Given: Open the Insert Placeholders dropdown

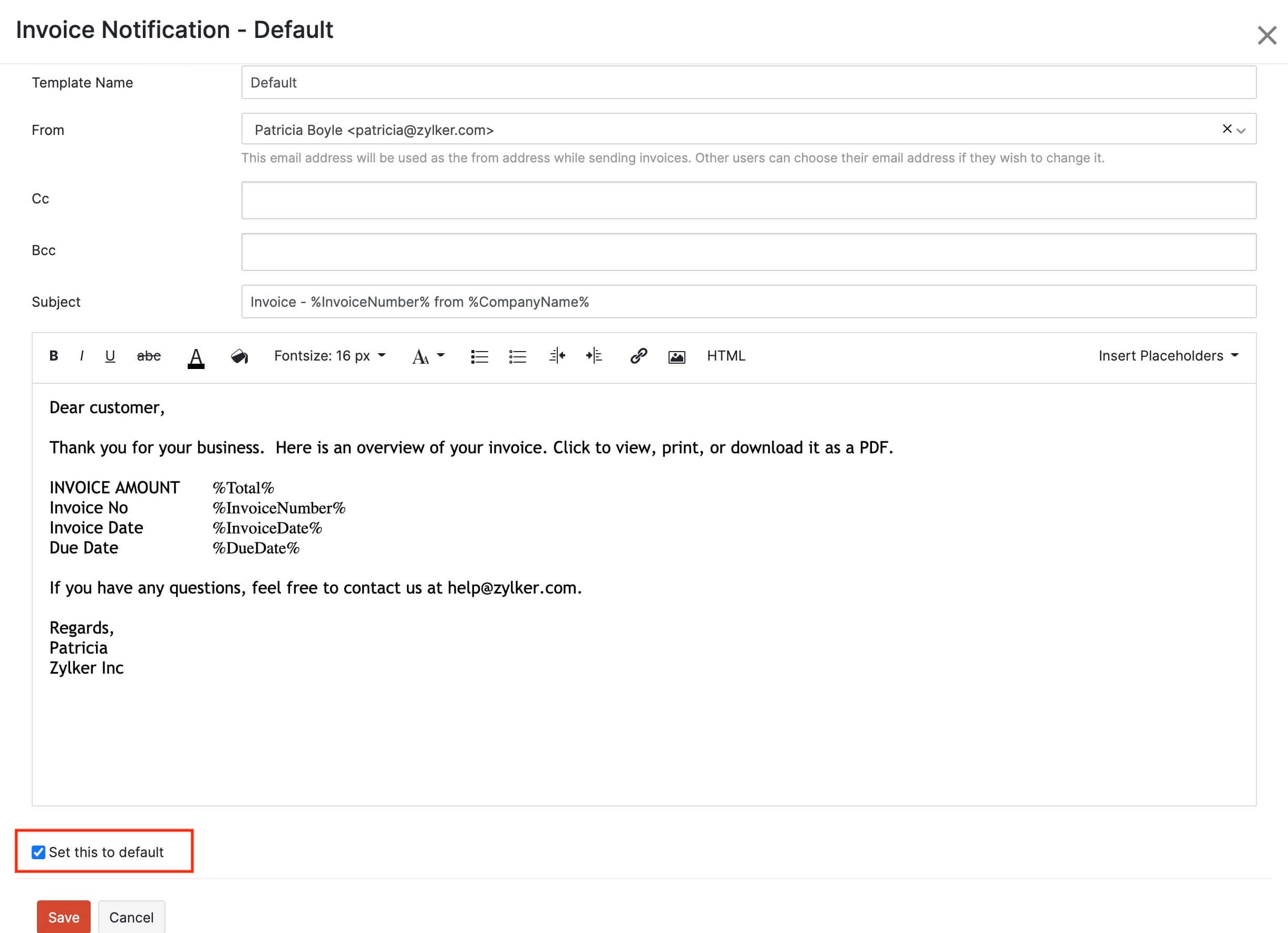Looking at the screenshot, I should point(1168,356).
